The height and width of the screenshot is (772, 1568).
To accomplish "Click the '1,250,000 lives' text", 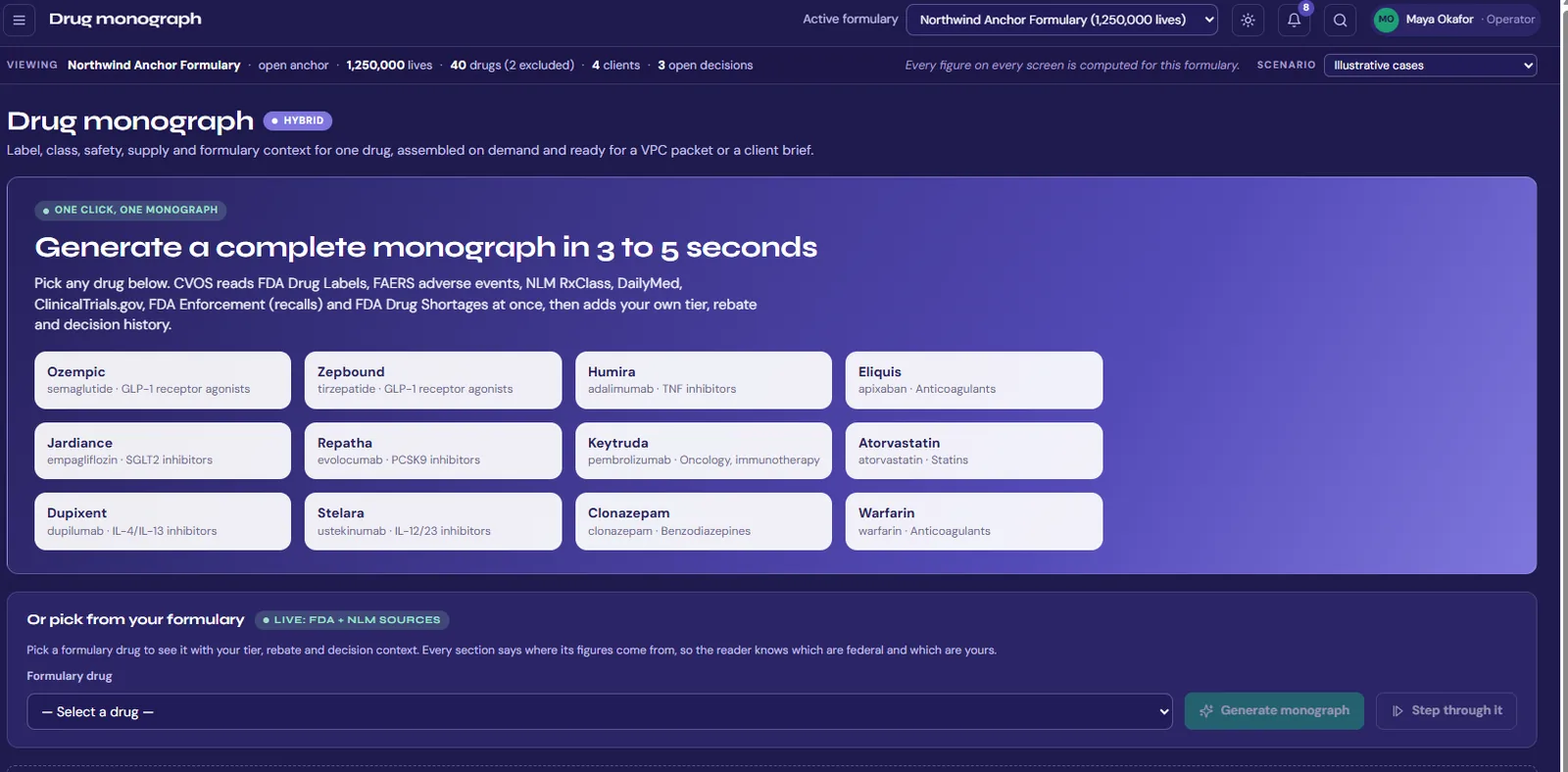I will point(389,66).
